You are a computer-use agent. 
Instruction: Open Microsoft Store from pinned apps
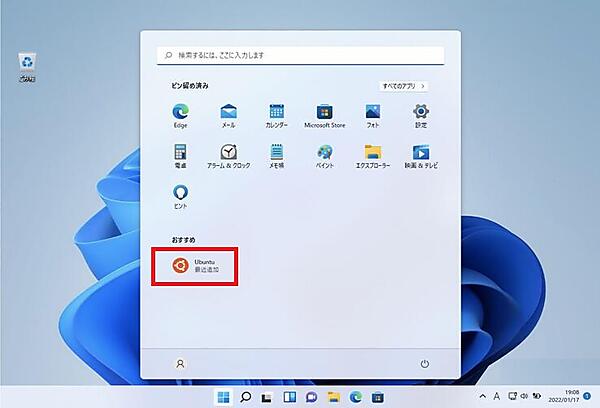tap(324, 116)
